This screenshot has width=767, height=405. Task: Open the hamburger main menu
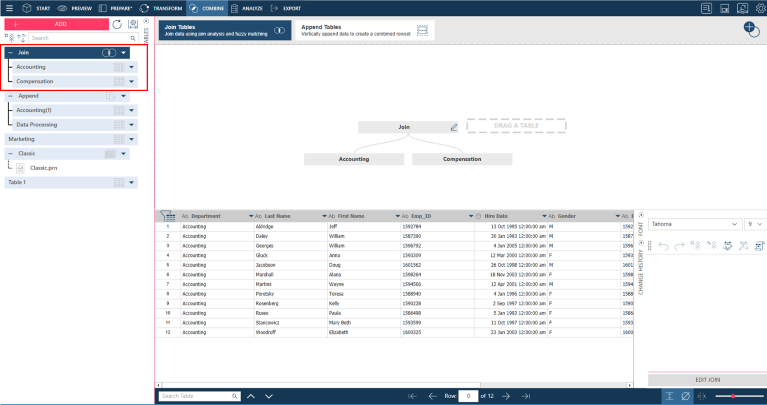click(9, 8)
